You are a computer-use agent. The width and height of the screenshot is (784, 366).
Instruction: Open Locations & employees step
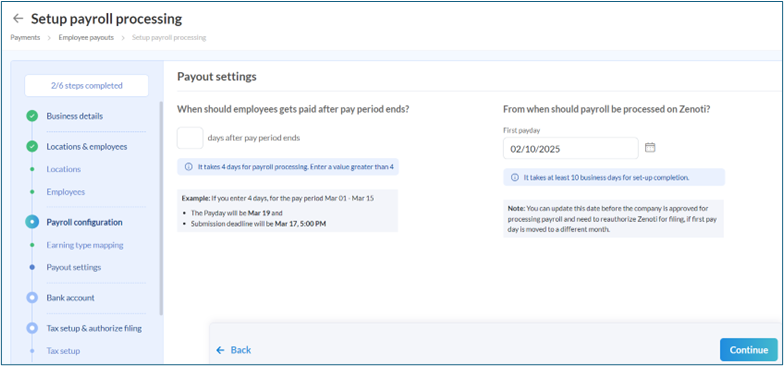86,146
